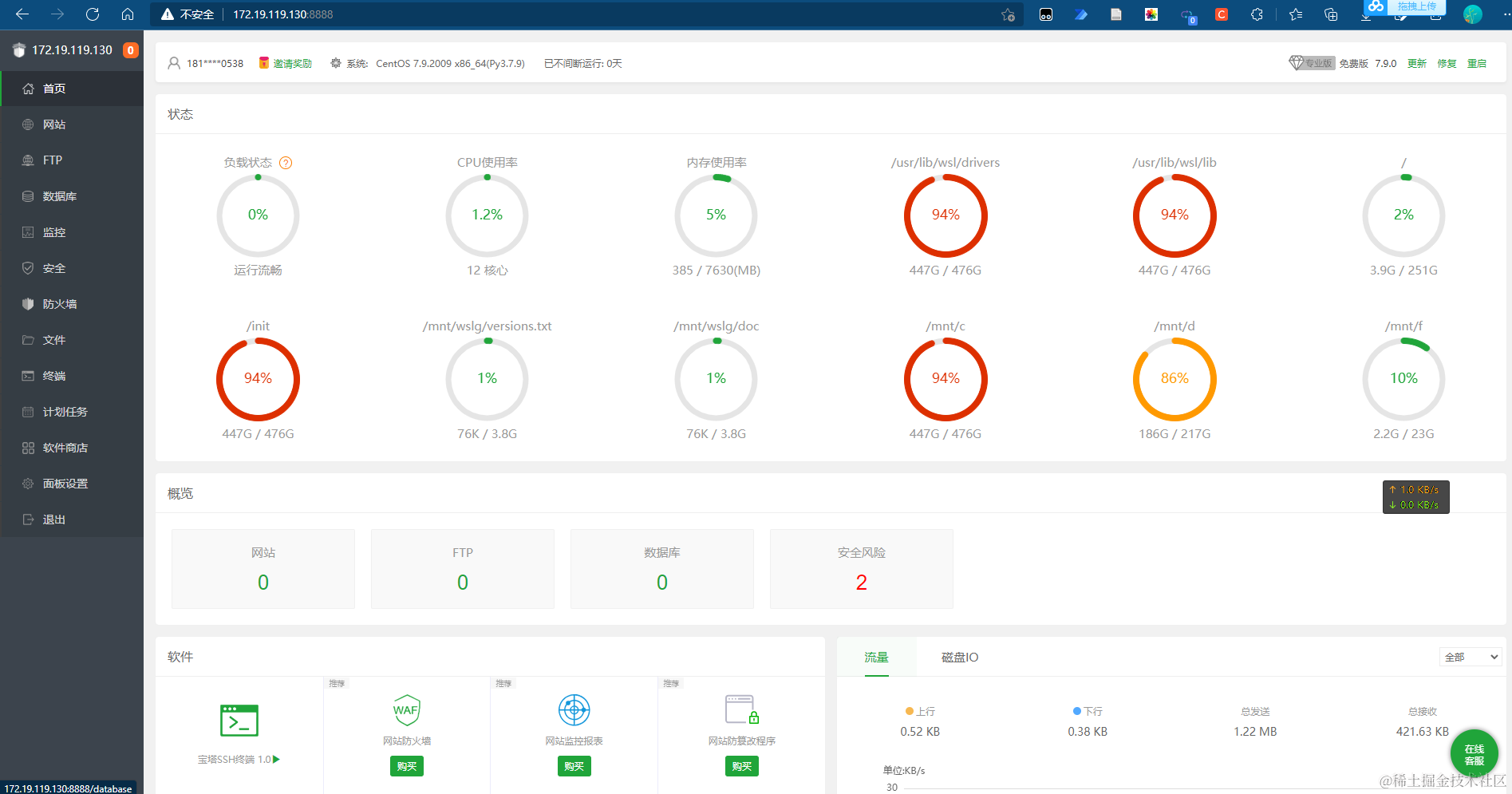This screenshot has width=1512, height=794.
Task: Open the browser favorites list icon
Action: click(x=1296, y=14)
